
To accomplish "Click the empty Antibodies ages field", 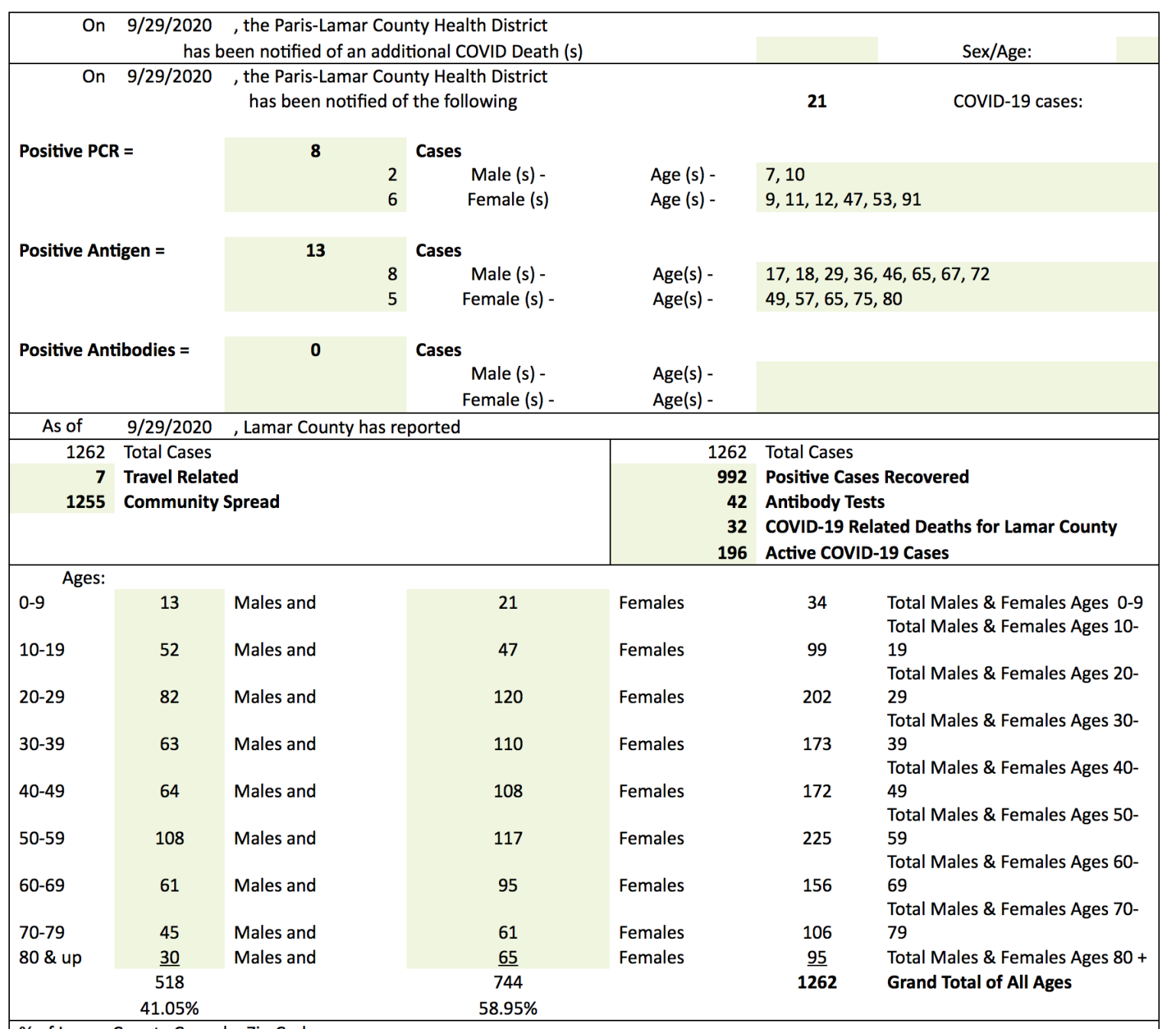I will [957, 387].
